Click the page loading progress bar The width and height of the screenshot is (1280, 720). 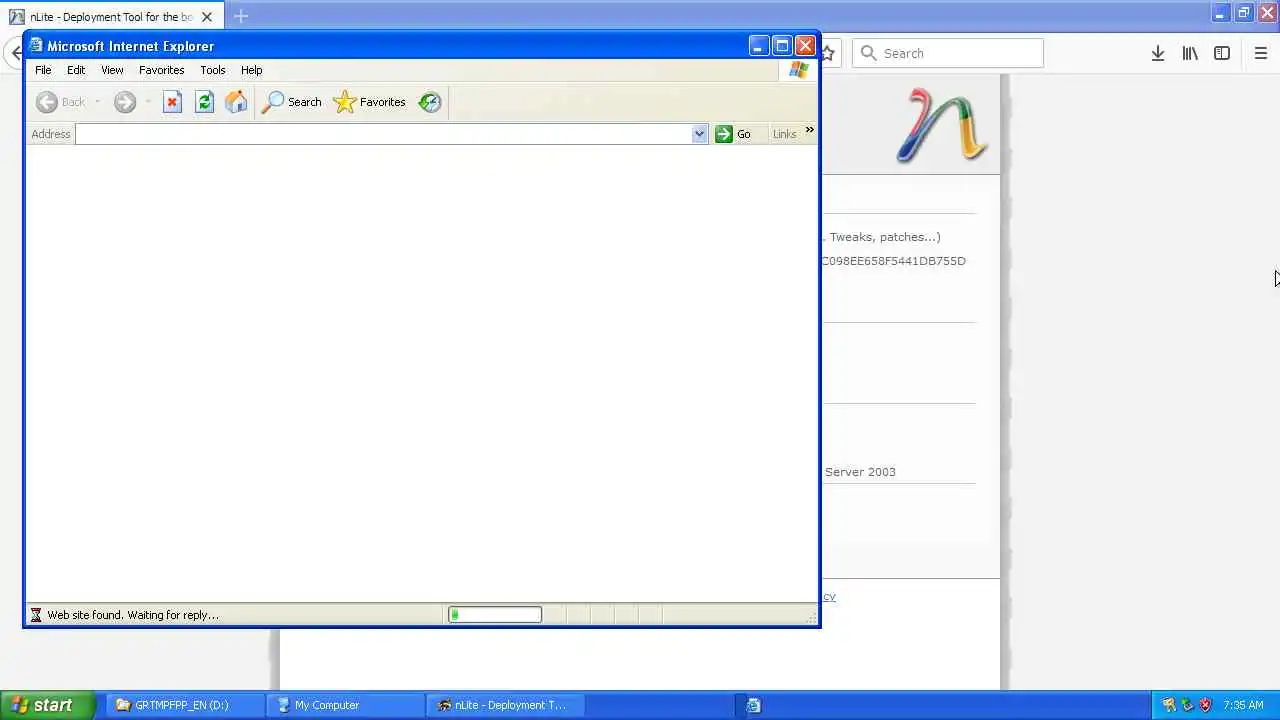[x=495, y=615]
